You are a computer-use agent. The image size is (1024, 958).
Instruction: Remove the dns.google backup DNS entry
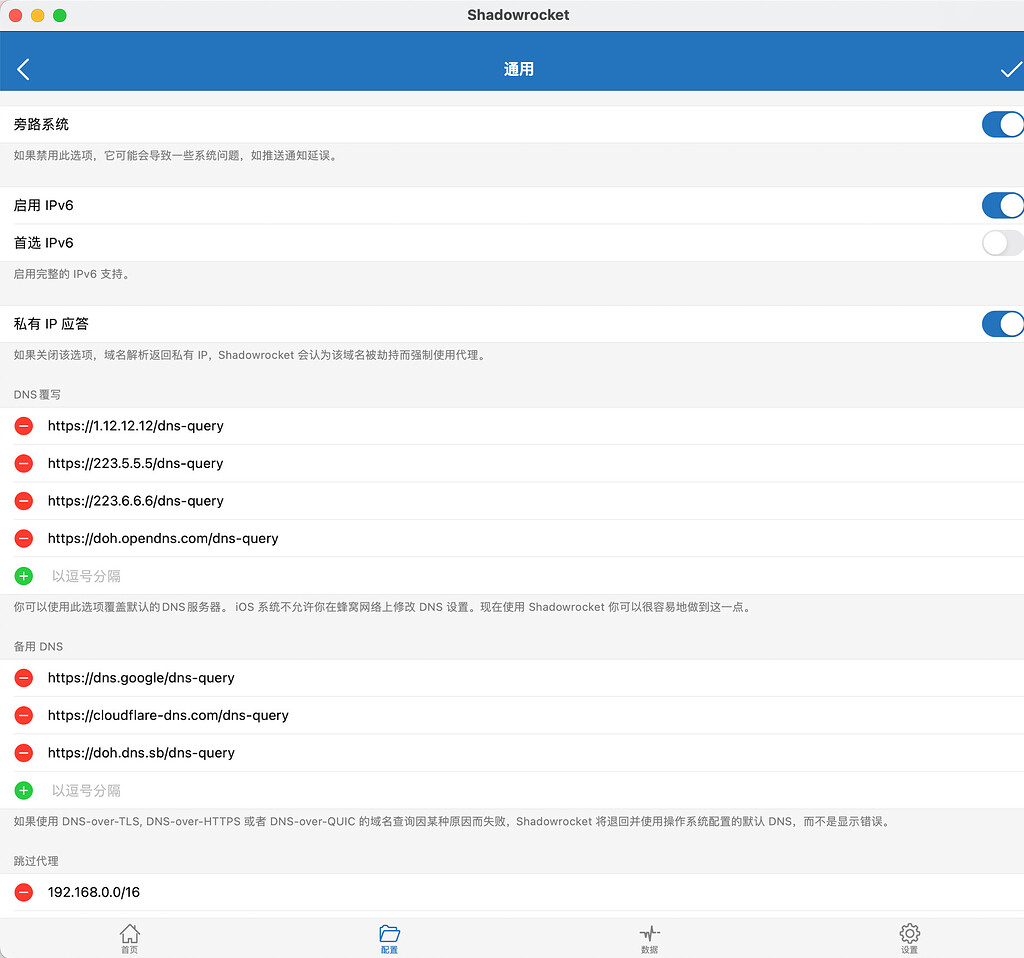pyautogui.click(x=24, y=678)
